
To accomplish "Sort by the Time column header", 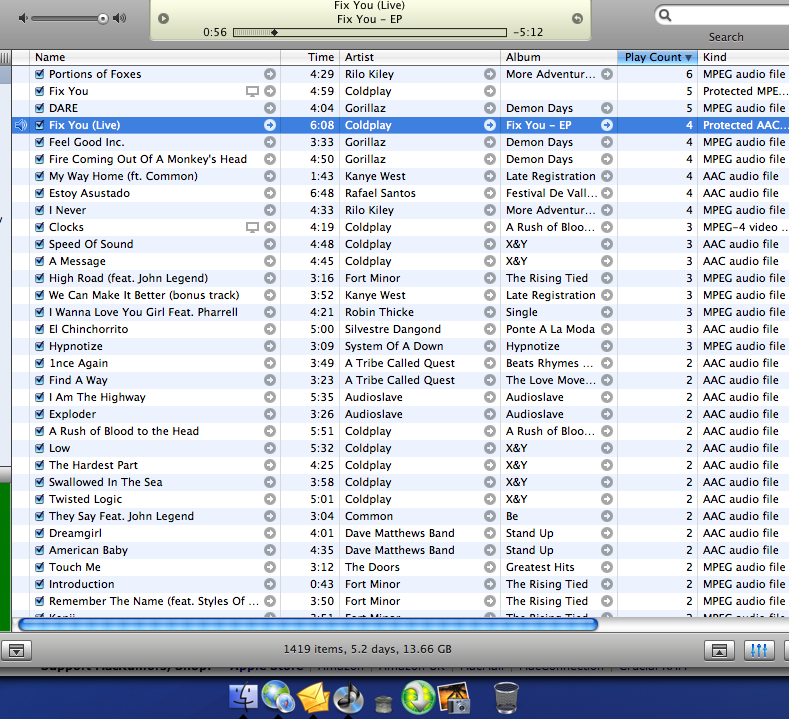I will (310, 57).
